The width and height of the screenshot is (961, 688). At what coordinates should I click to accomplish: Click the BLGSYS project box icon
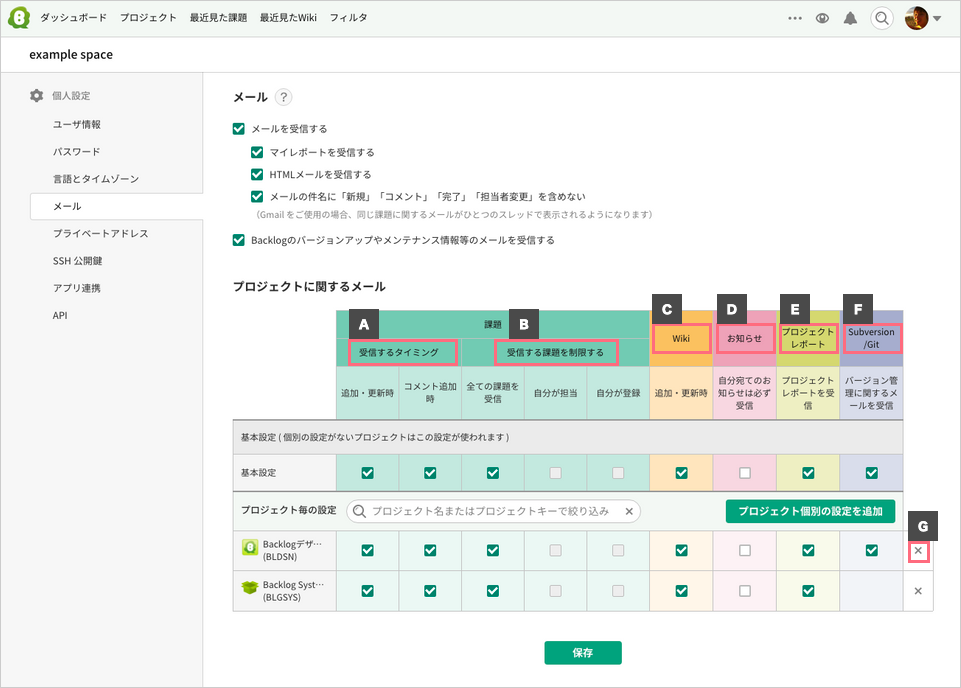[x=250, y=588]
